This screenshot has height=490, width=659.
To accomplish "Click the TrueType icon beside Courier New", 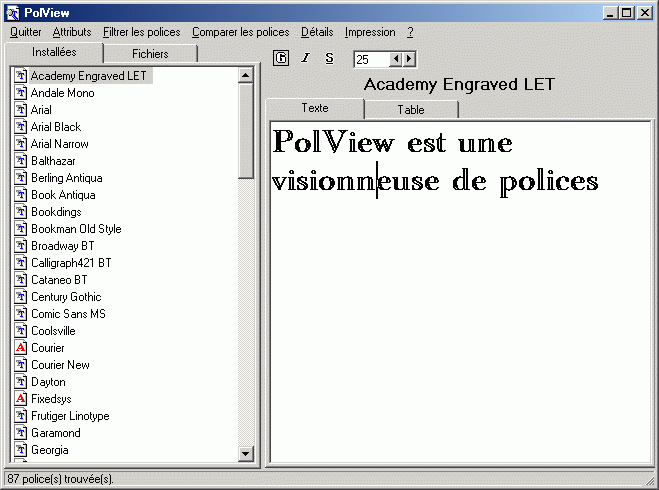I will tap(21, 365).
